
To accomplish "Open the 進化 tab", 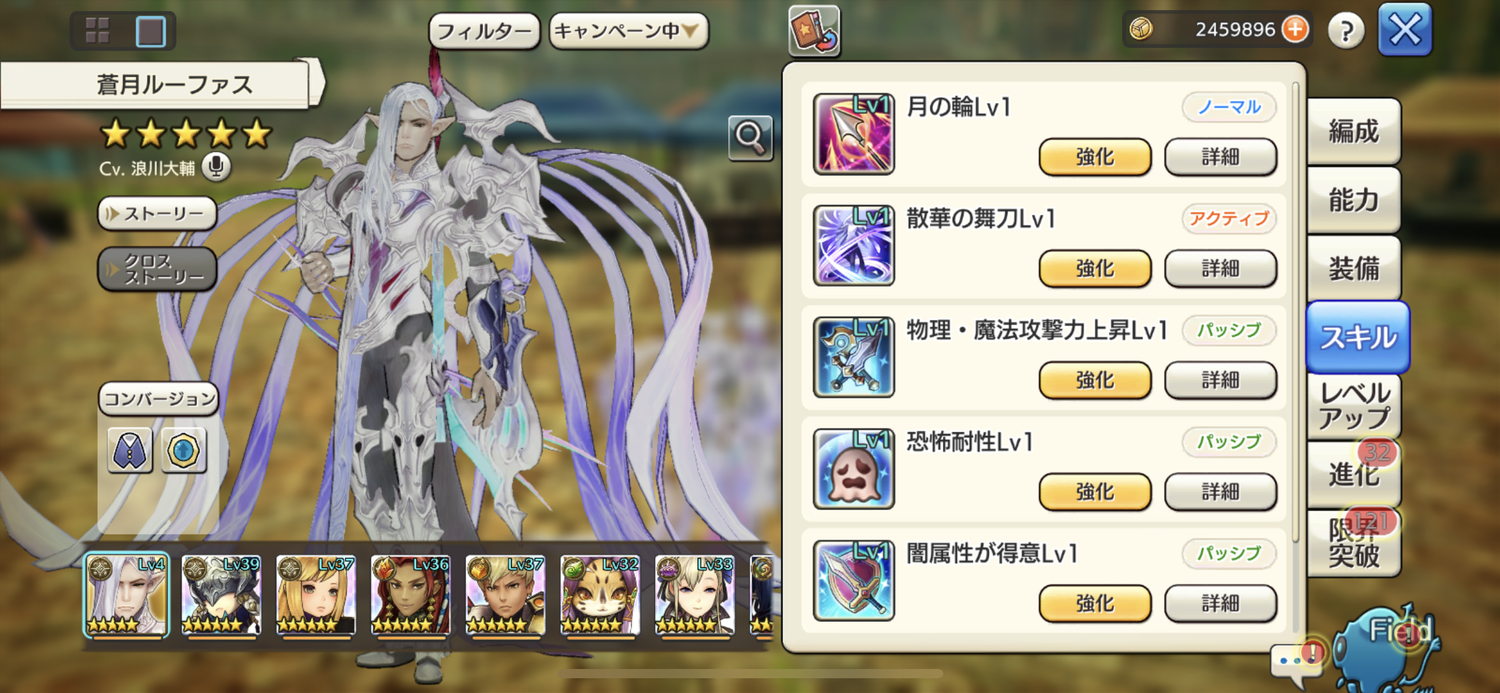I will tap(1354, 473).
